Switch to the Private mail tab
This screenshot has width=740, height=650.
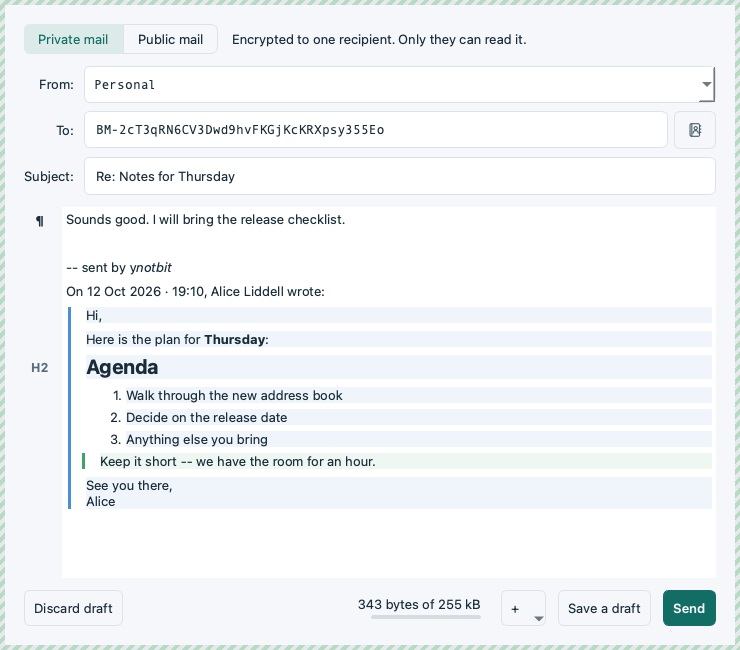74,39
